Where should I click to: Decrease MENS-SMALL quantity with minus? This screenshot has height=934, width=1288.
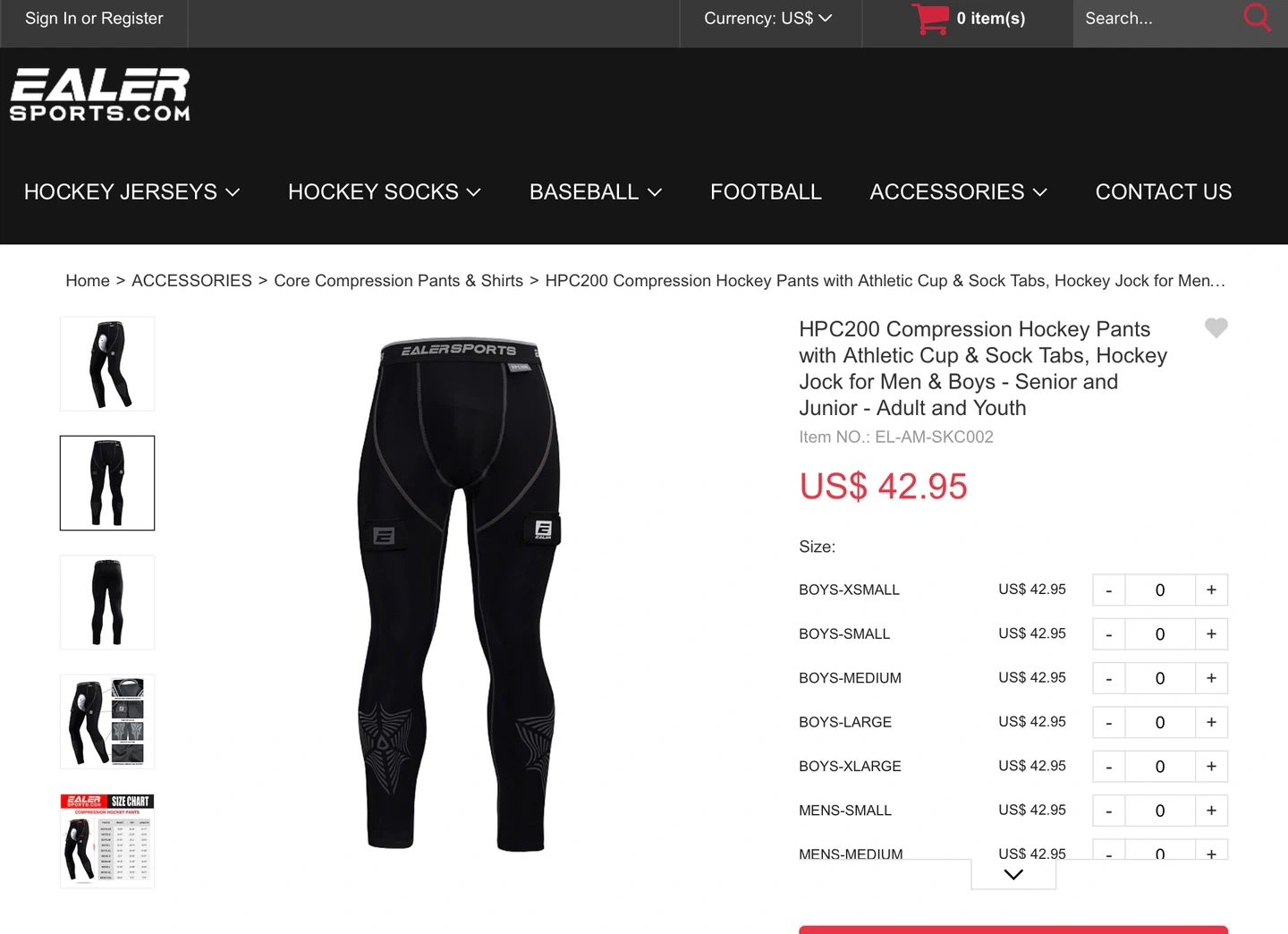[1109, 811]
